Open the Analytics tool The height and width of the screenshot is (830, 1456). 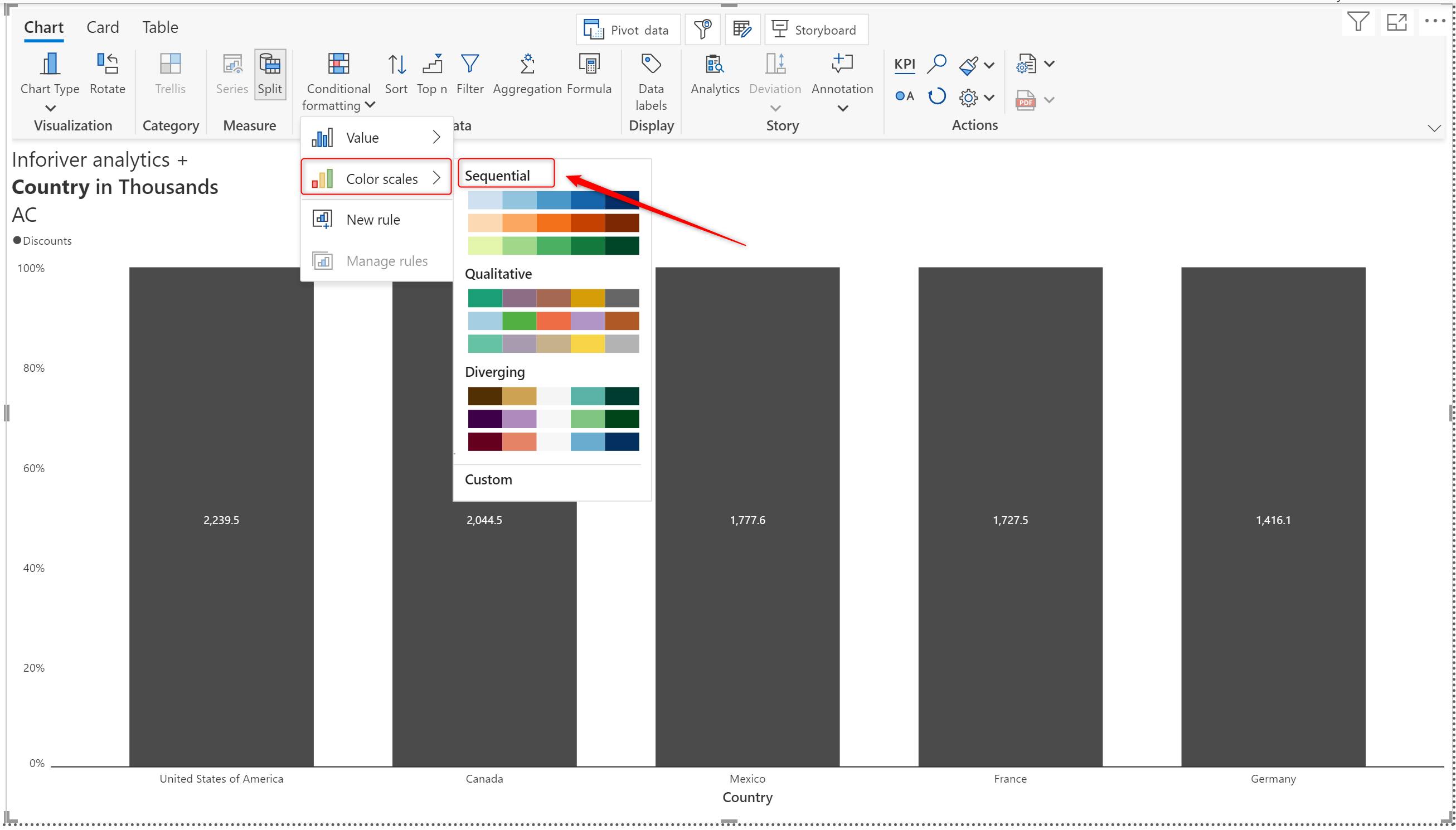(714, 65)
